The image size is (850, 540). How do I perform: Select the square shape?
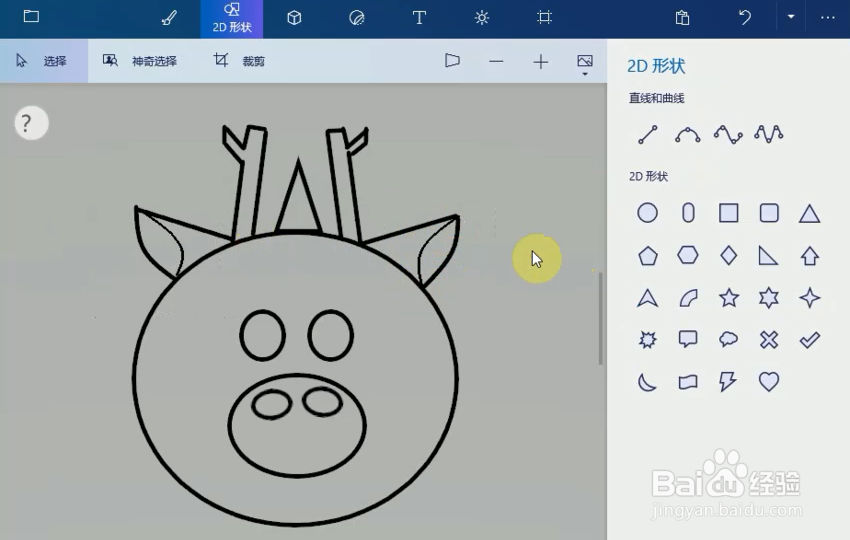pyautogui.click(x=729, y=213)
